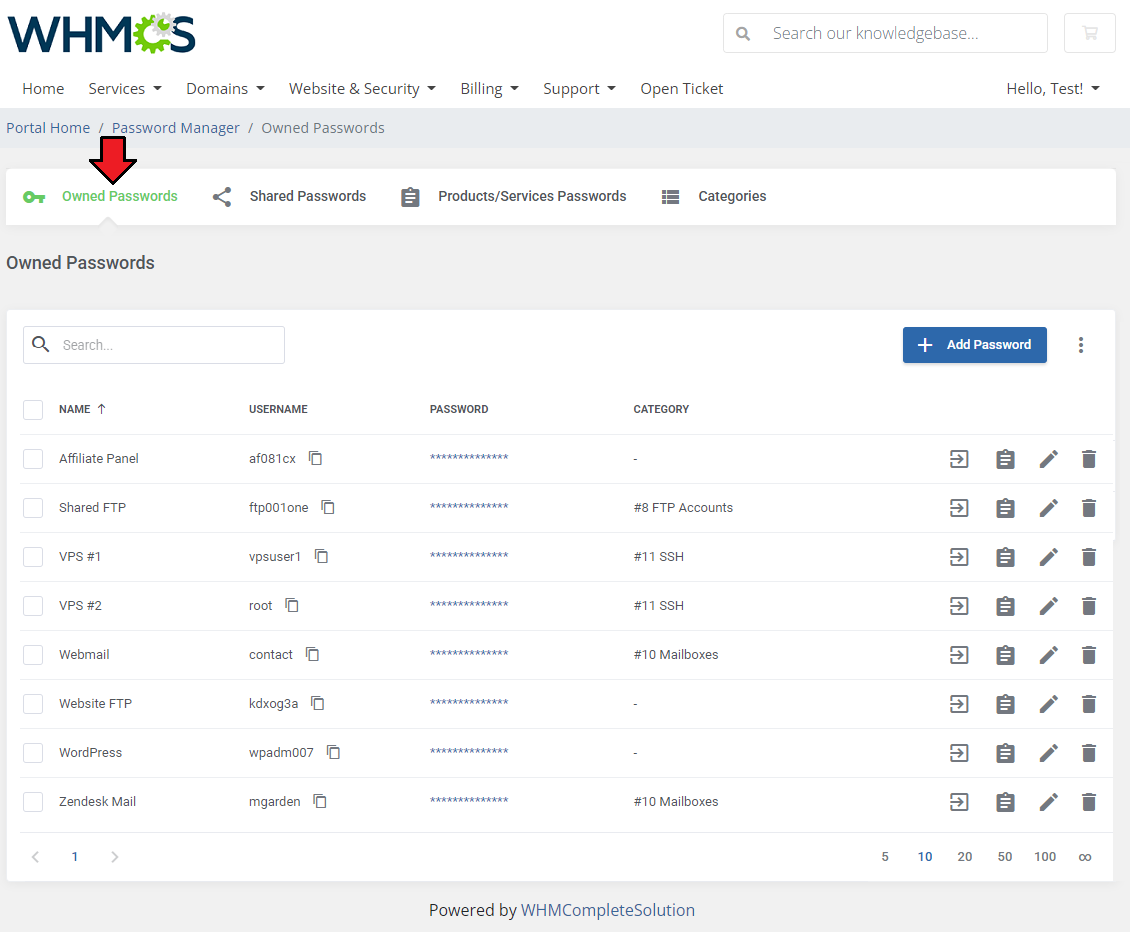
Task: Click the WHMCS logo
Action: tap(102, 33)
